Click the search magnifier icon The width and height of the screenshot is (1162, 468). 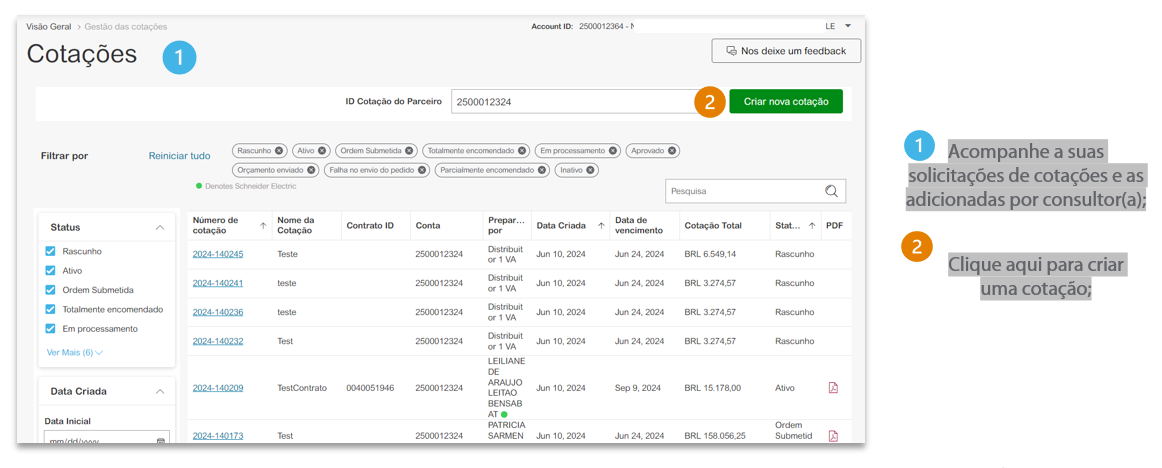(831, 191)
